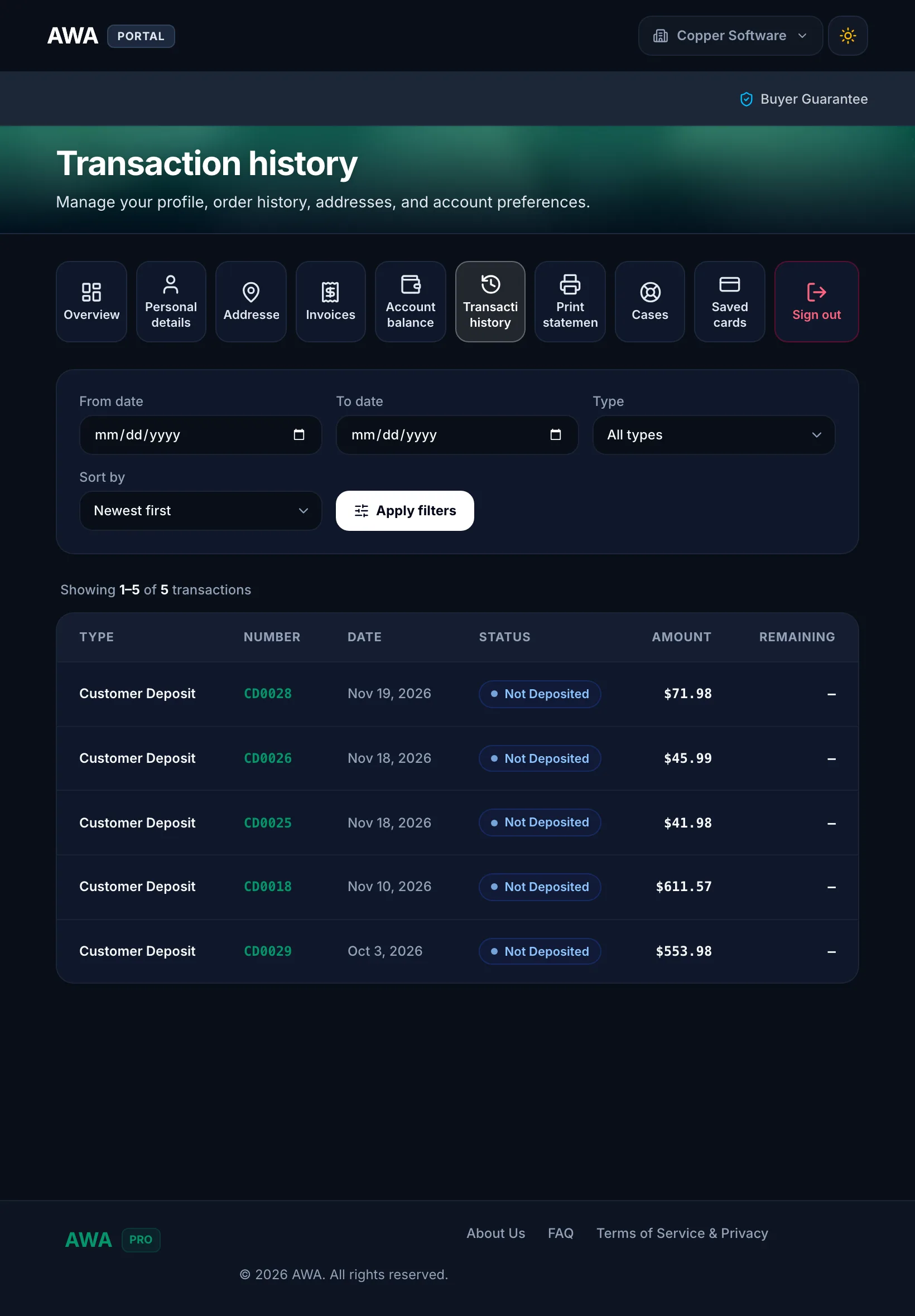
Task: Click the Not Deposited badge for CD0028
Action: (540, 694)
